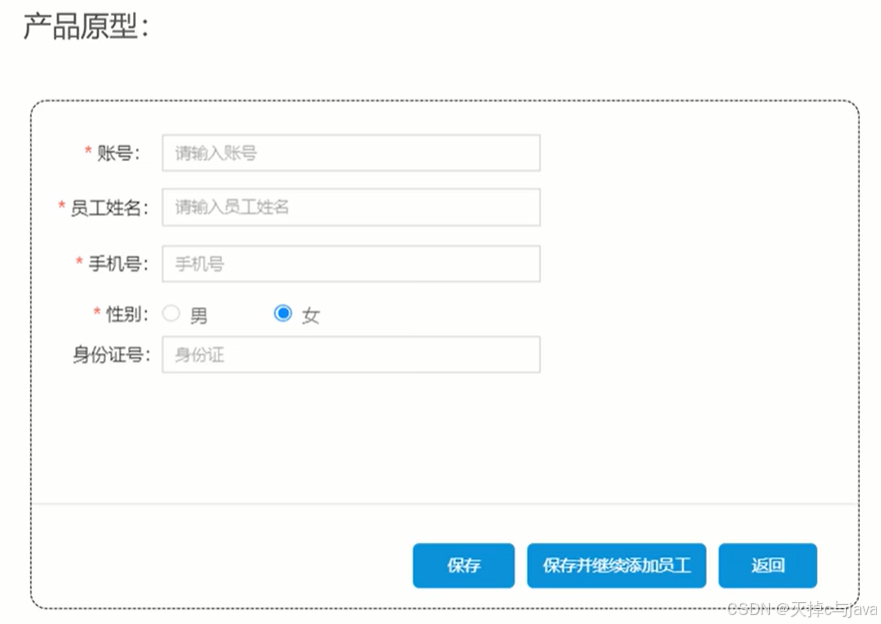Click the 保存 button

point(464,566)
